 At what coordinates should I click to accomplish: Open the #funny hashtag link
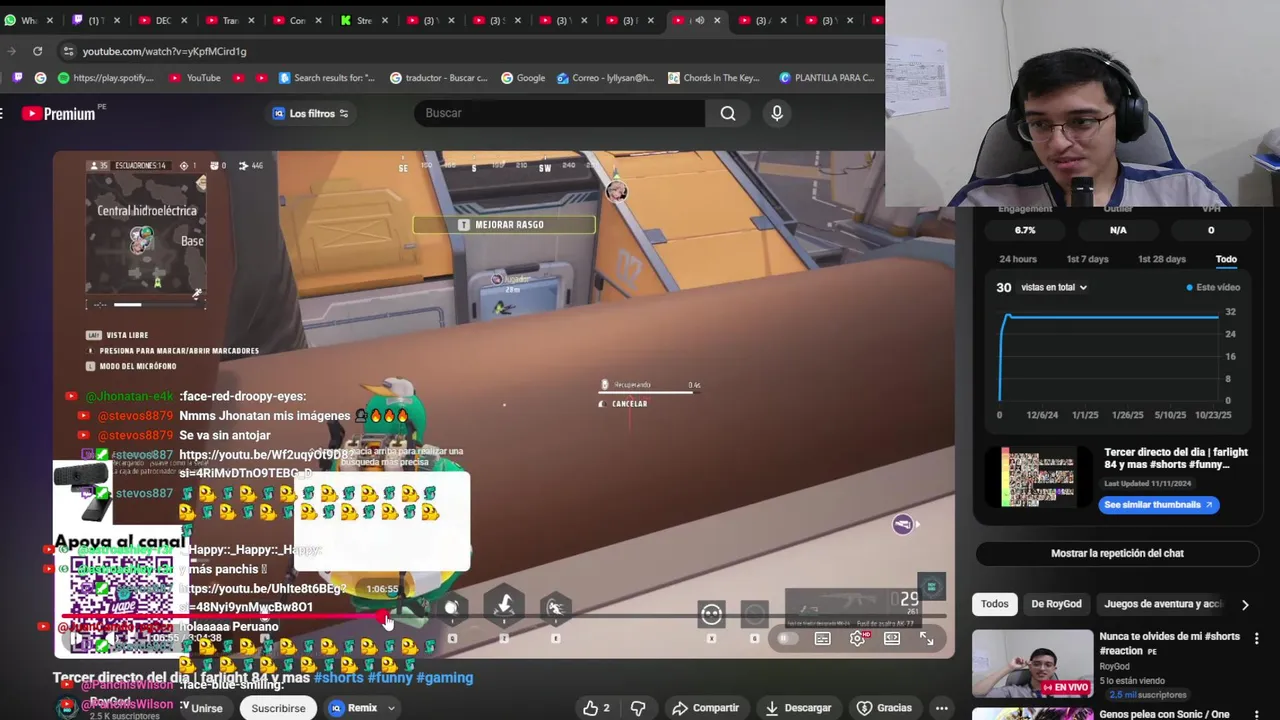point(390,678)
